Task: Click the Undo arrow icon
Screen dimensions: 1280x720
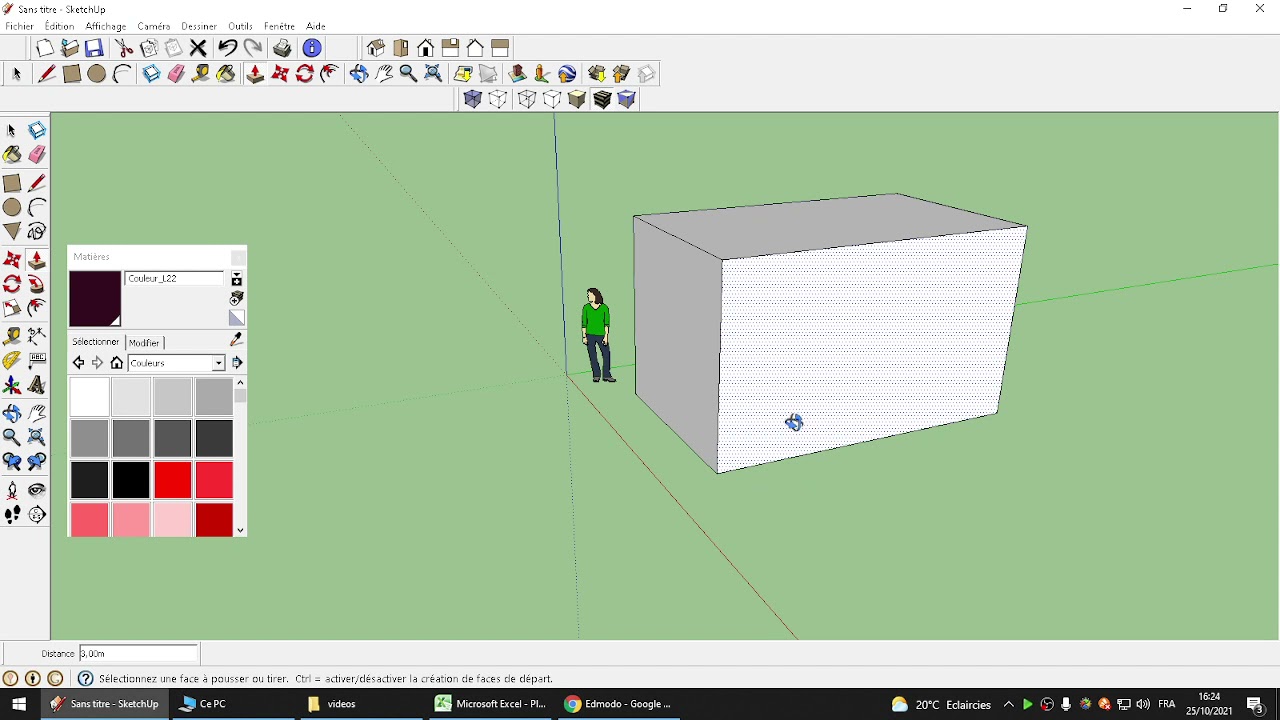Action: [227, 48]
